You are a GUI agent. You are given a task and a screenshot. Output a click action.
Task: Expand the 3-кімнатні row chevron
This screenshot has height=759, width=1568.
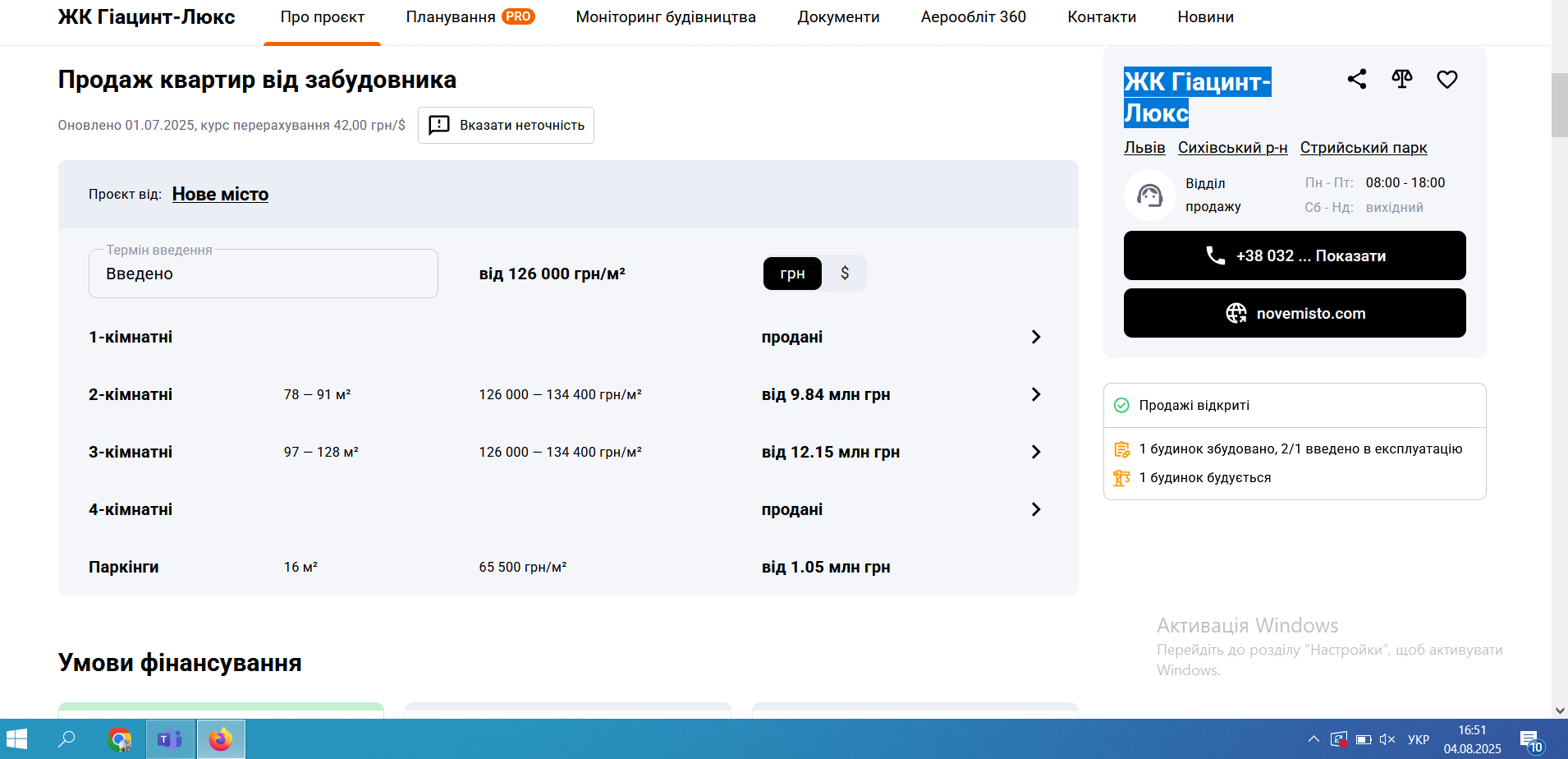pyautogui.click(x=1036, y=452)
